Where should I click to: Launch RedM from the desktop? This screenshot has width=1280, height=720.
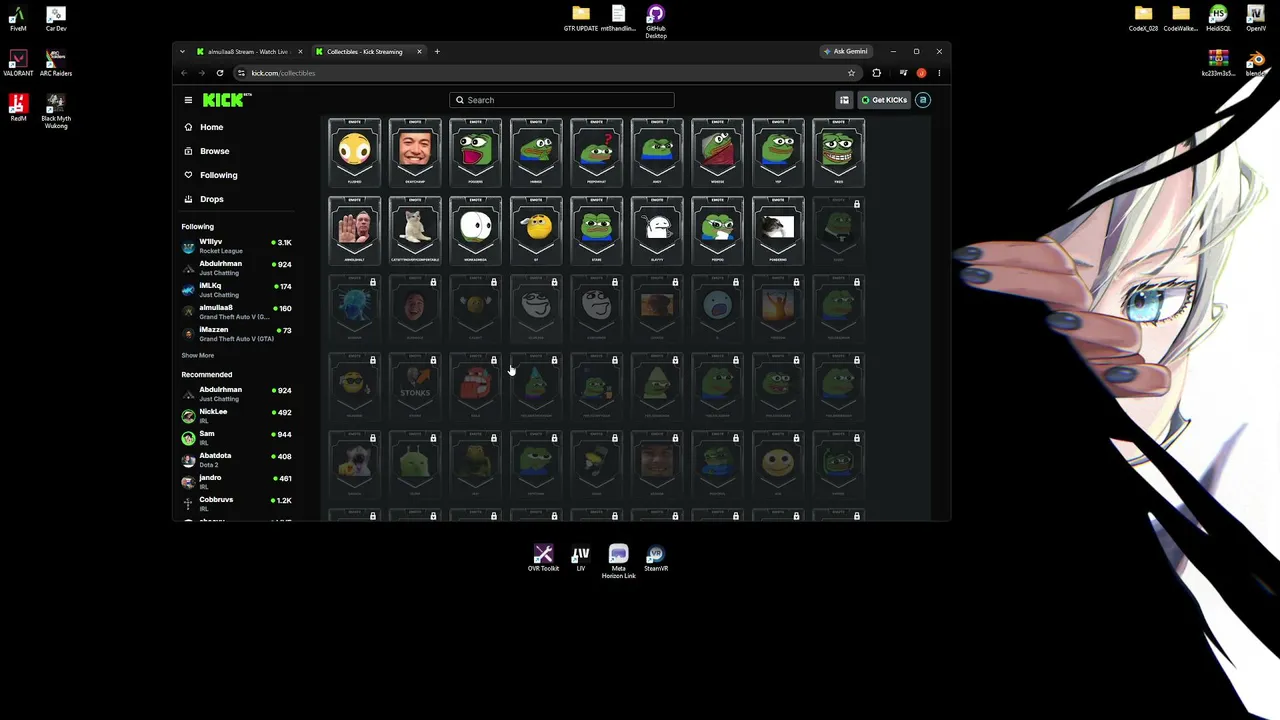(x=18, y=108)
